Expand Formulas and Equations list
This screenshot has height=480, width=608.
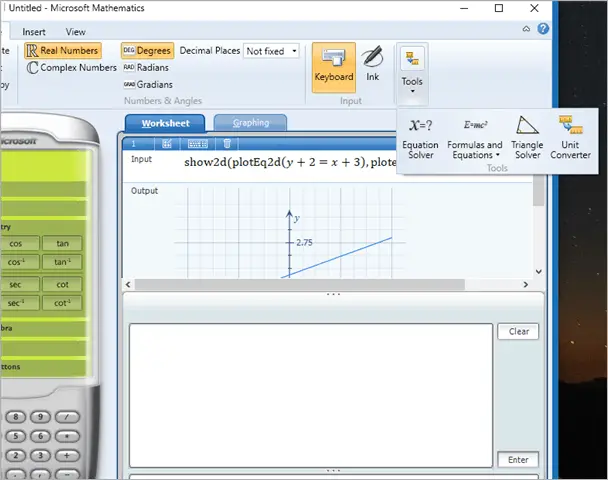click(x=475, y=138)
